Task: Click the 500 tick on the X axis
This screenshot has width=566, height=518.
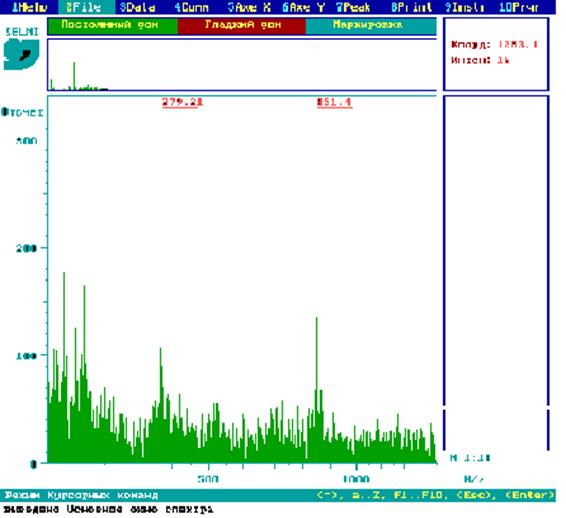Action: 208,479
